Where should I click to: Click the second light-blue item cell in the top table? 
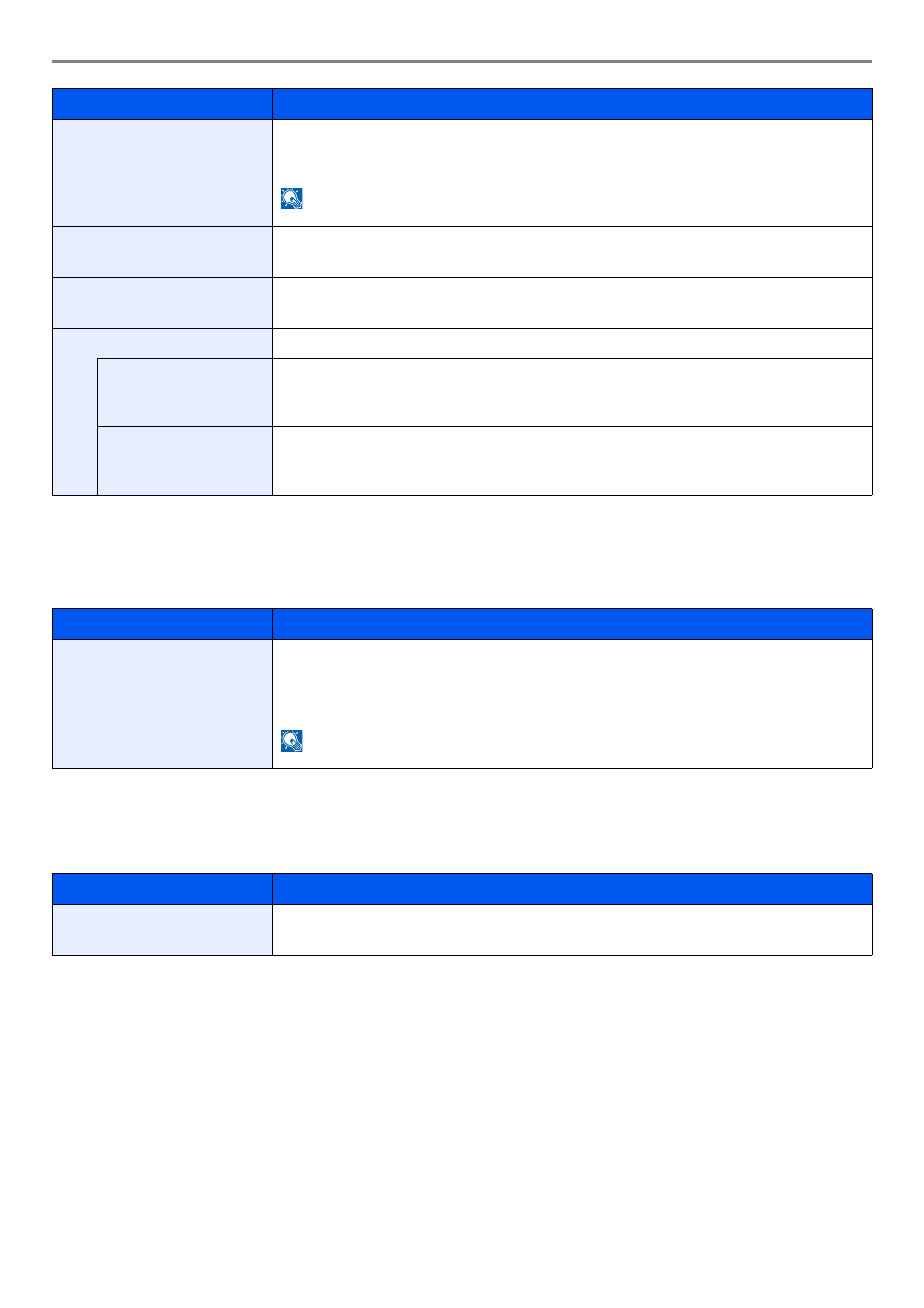point(163,252)
